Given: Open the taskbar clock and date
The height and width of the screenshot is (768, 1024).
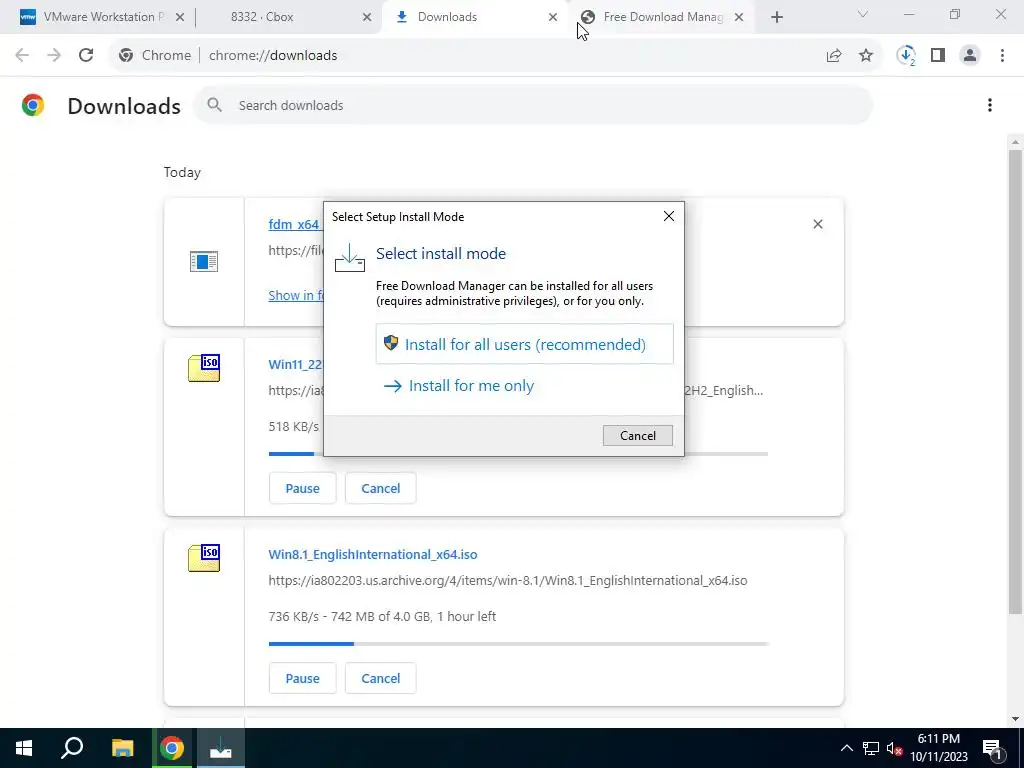Looking at the screenshot, I should coord(938,748).
